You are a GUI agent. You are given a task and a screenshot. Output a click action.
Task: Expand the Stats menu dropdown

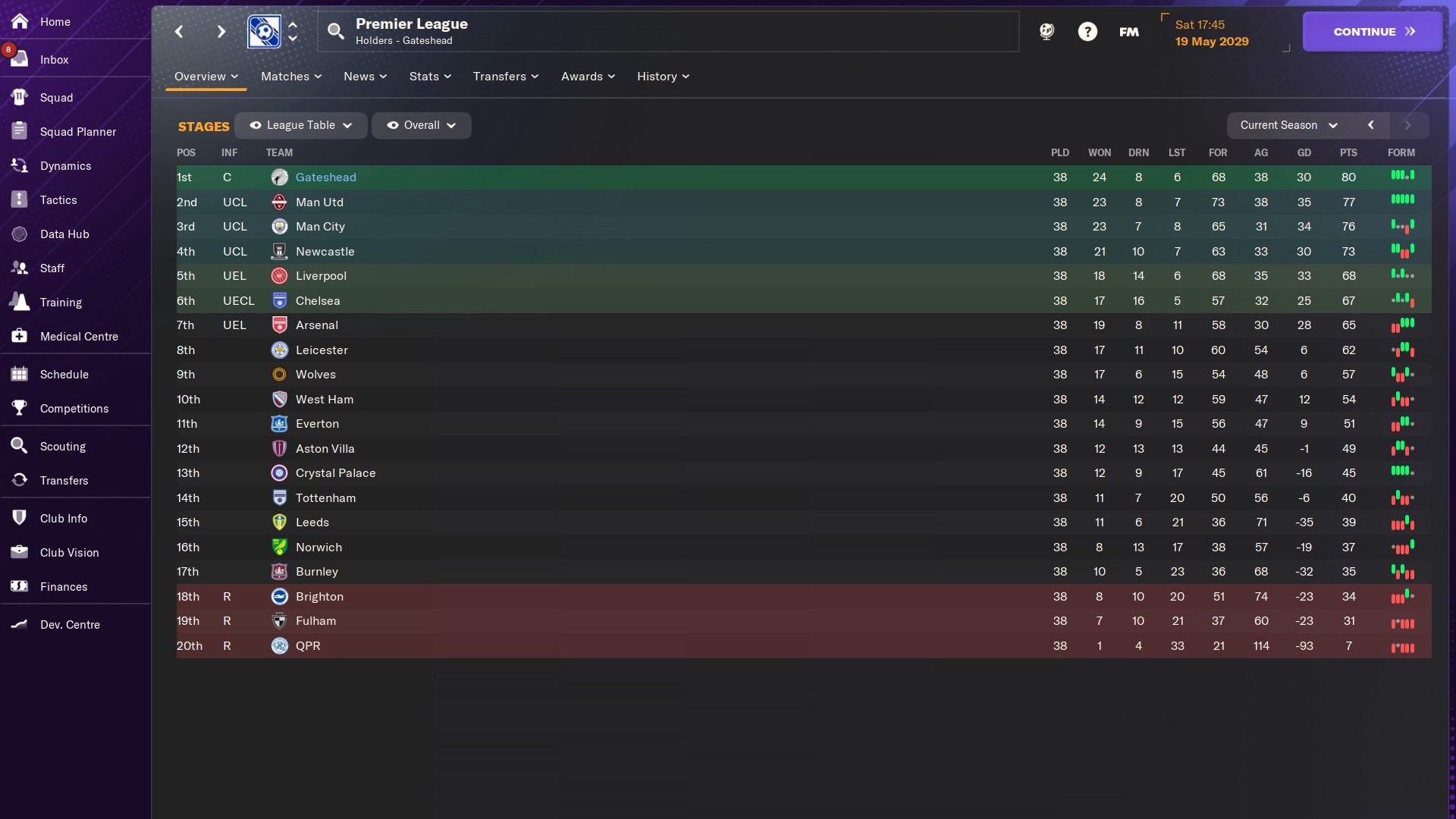pos(430,77)
